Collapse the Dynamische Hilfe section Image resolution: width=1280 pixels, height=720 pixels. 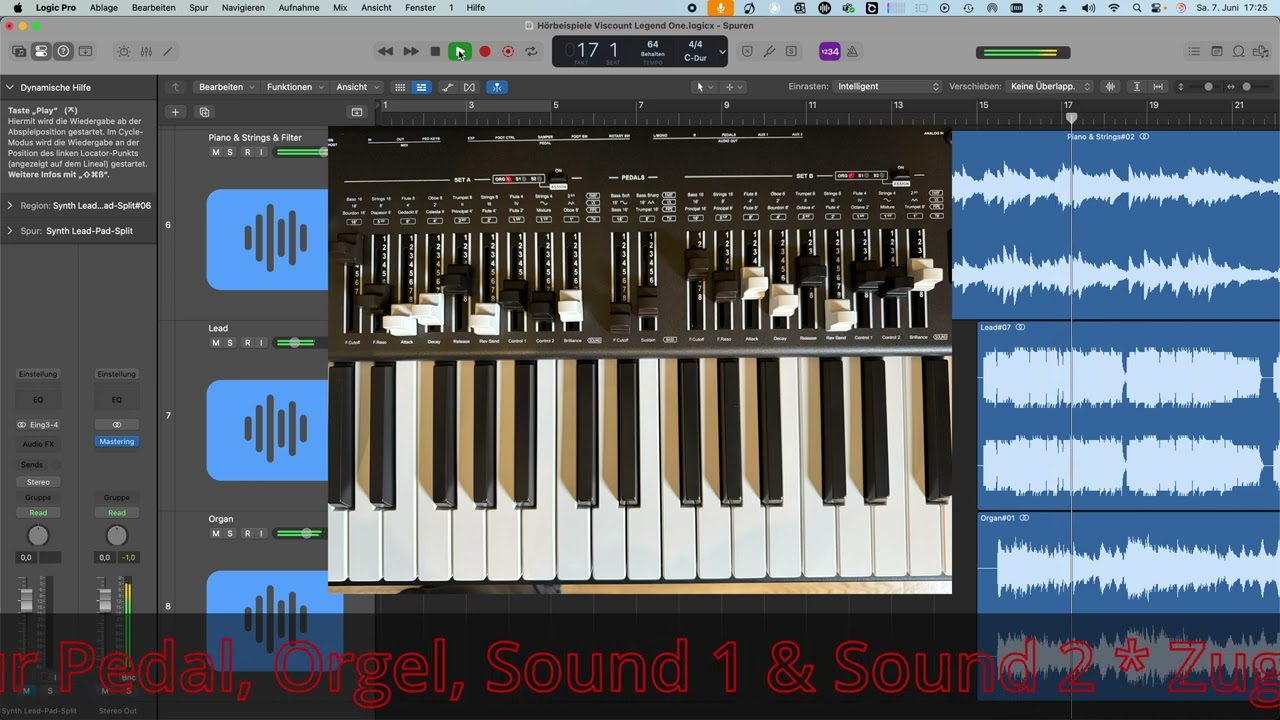pos(9,88)
